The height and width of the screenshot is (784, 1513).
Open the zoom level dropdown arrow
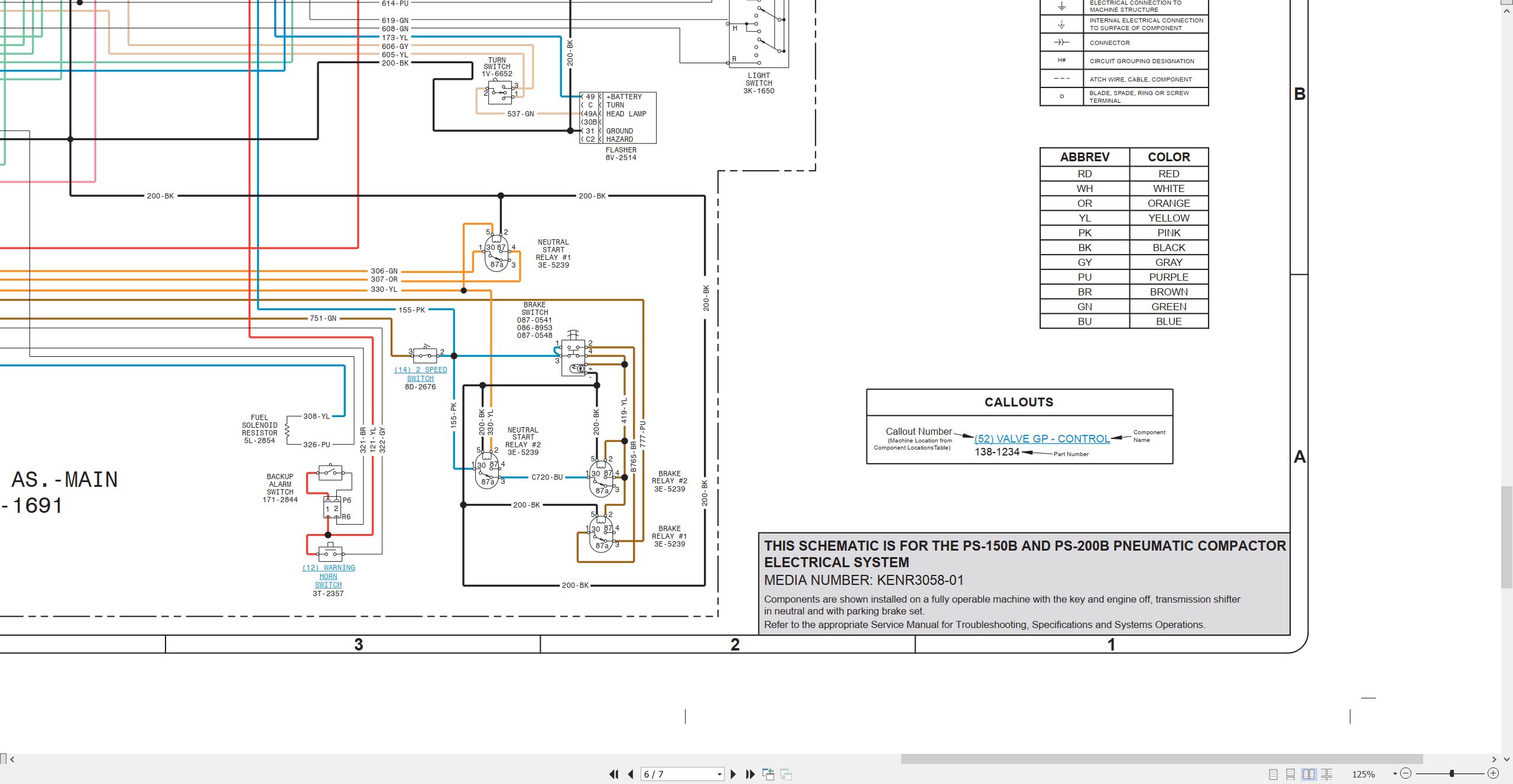(1395, 774)
